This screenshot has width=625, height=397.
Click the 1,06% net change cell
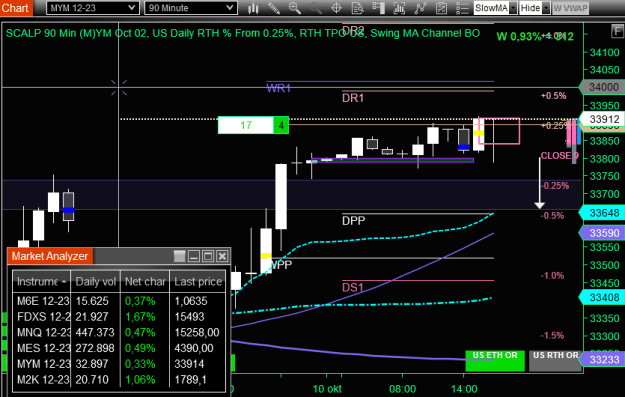(145, 379)
